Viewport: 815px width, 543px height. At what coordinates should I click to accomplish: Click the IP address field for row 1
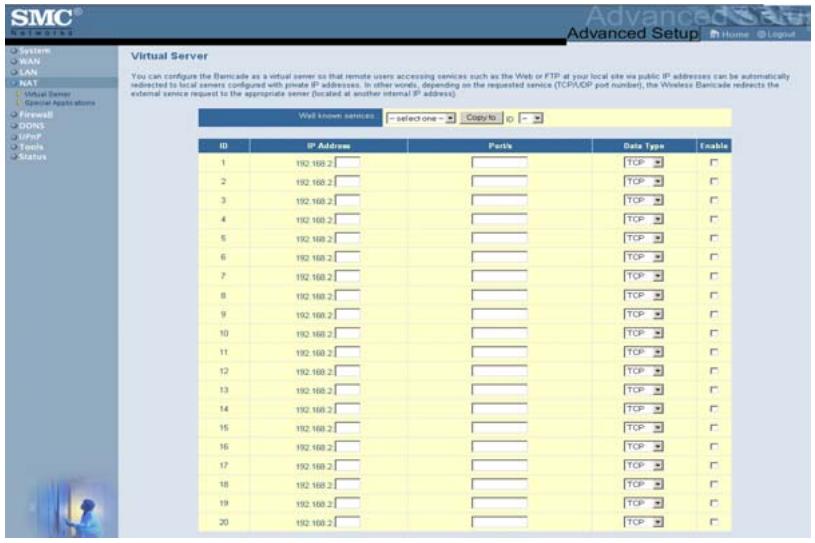coord(348,163)
